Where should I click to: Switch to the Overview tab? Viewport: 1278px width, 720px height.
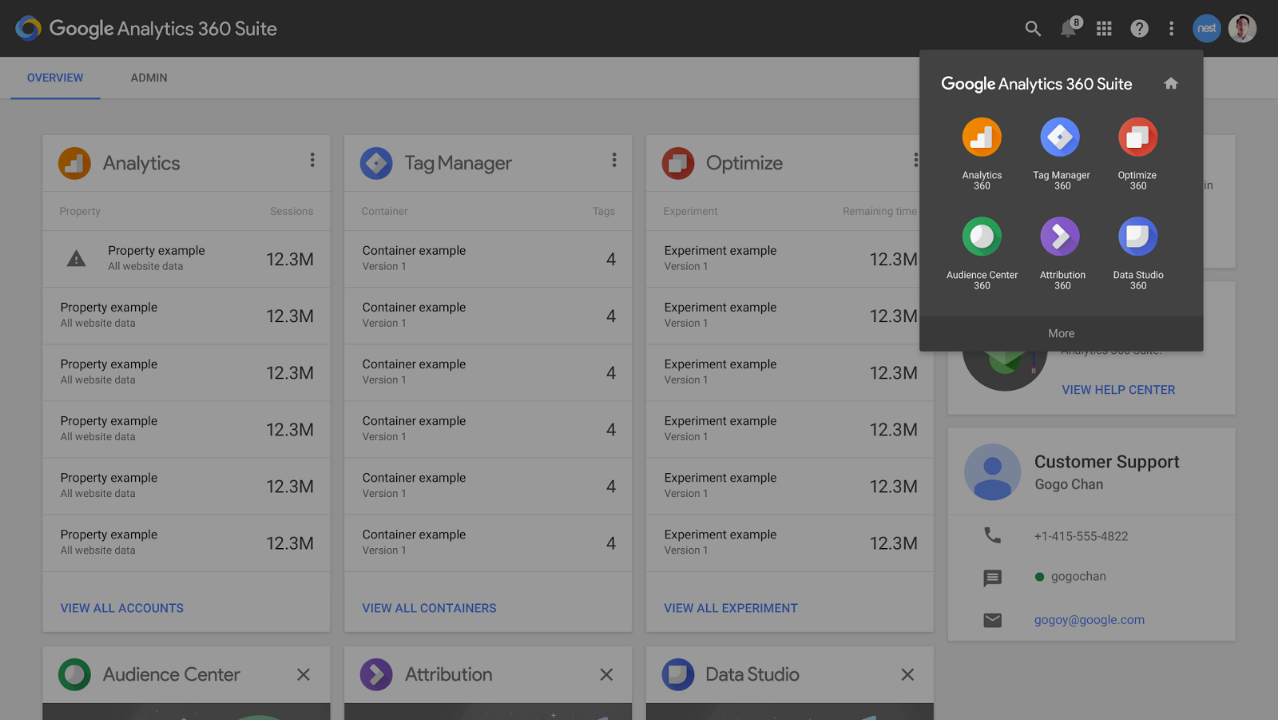click(55, 78)
